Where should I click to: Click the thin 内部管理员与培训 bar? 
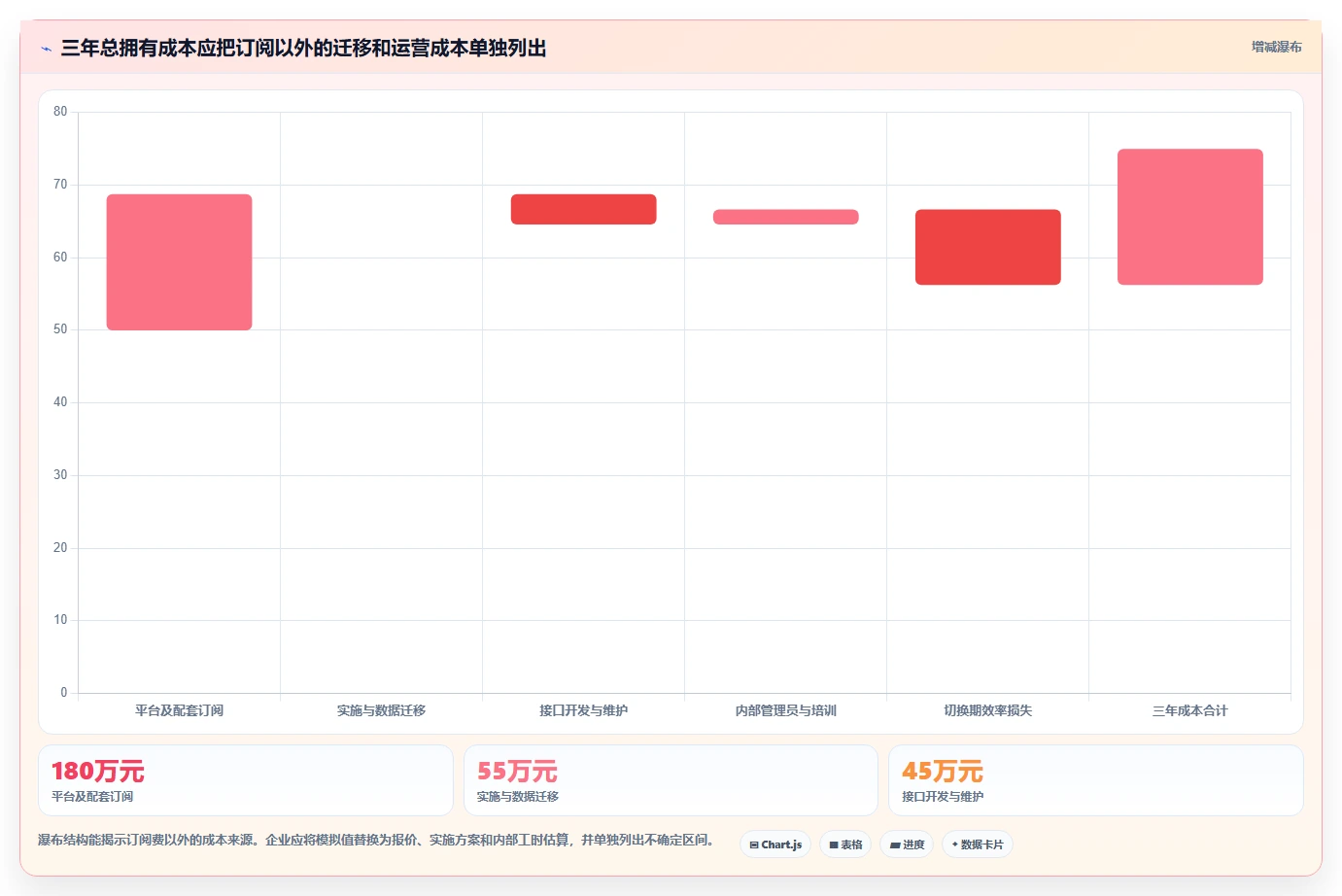pyautogui.click(x=786, y=217)
